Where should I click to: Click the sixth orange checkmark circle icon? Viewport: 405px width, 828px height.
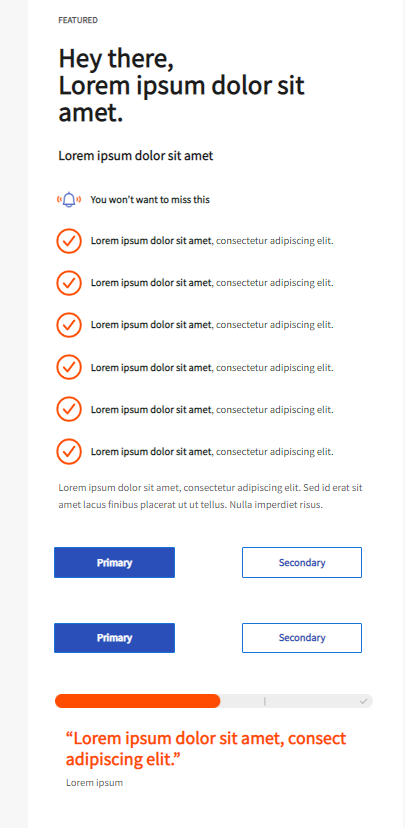pos(69,451)
